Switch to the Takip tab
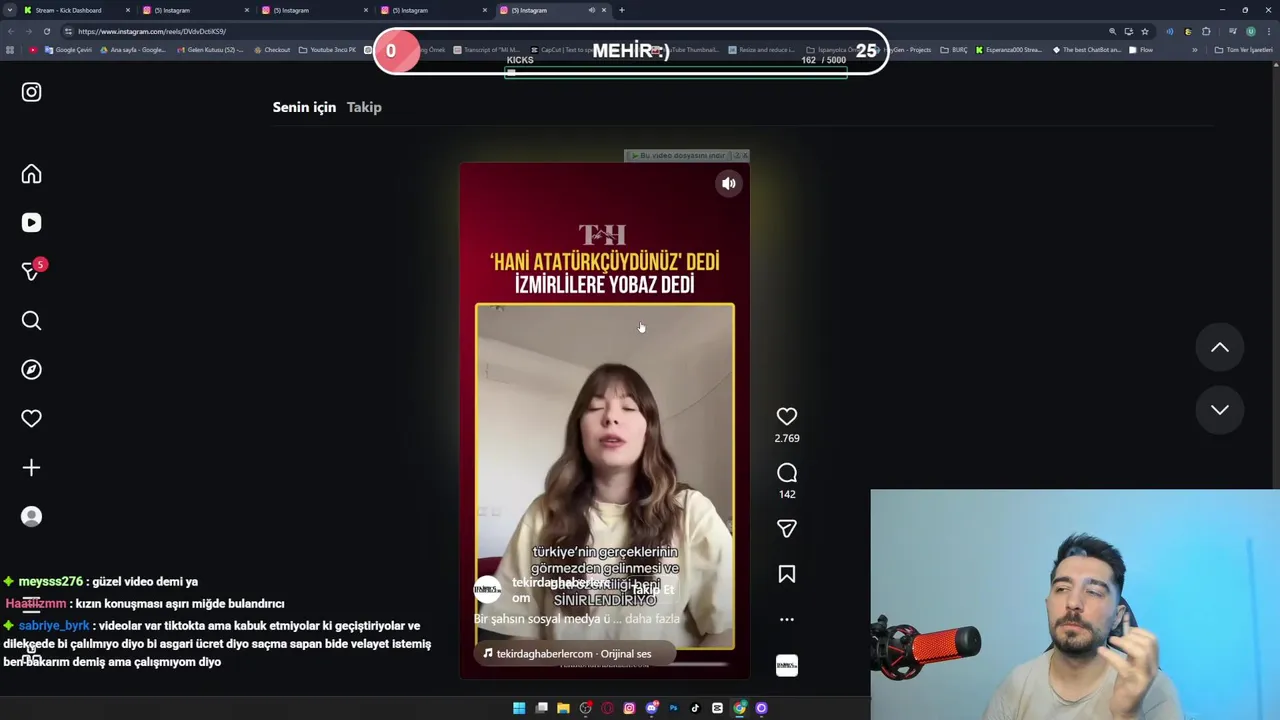Screen dimensions: 1280x720 [364, 107]
